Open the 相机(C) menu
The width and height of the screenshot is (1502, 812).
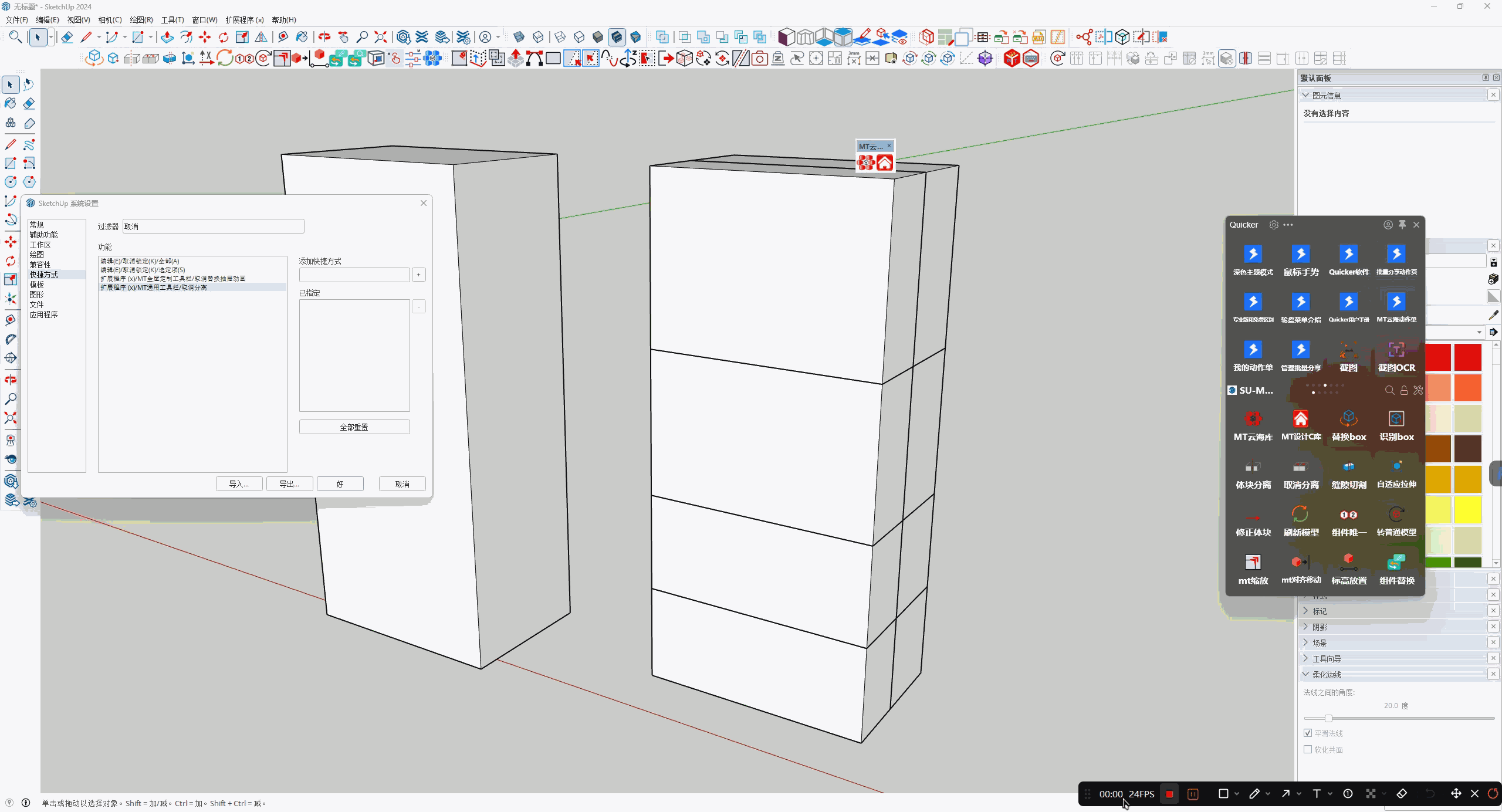coord(110,20)
